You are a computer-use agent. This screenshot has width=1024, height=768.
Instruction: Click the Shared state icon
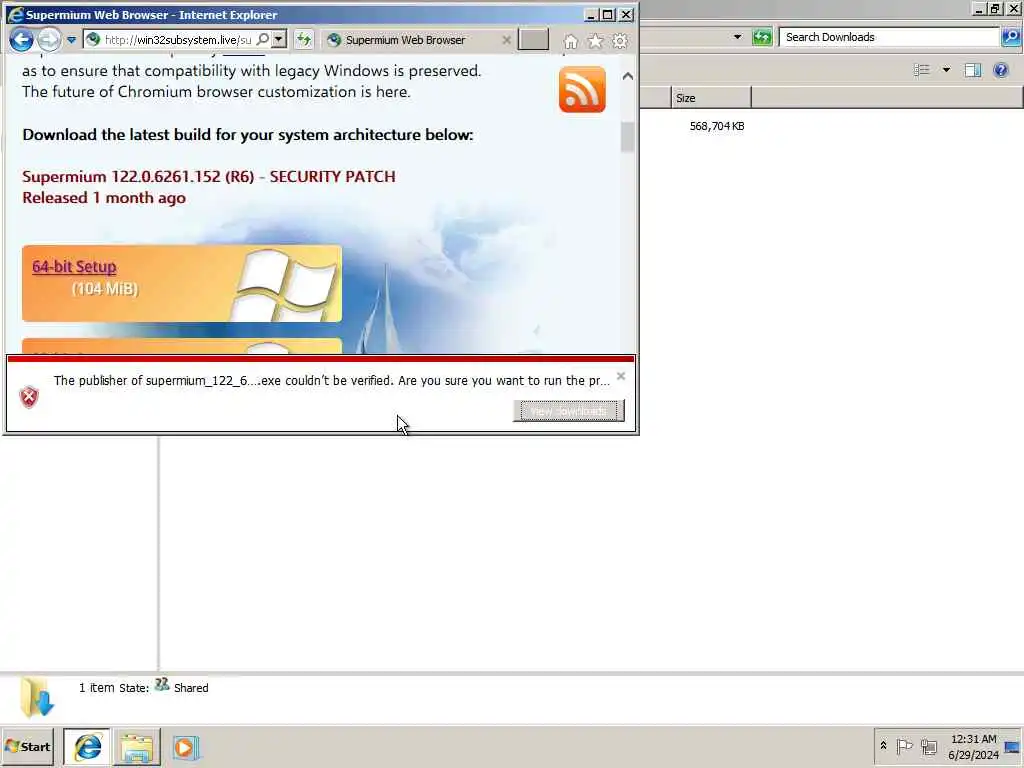click(x=162, y=685)
